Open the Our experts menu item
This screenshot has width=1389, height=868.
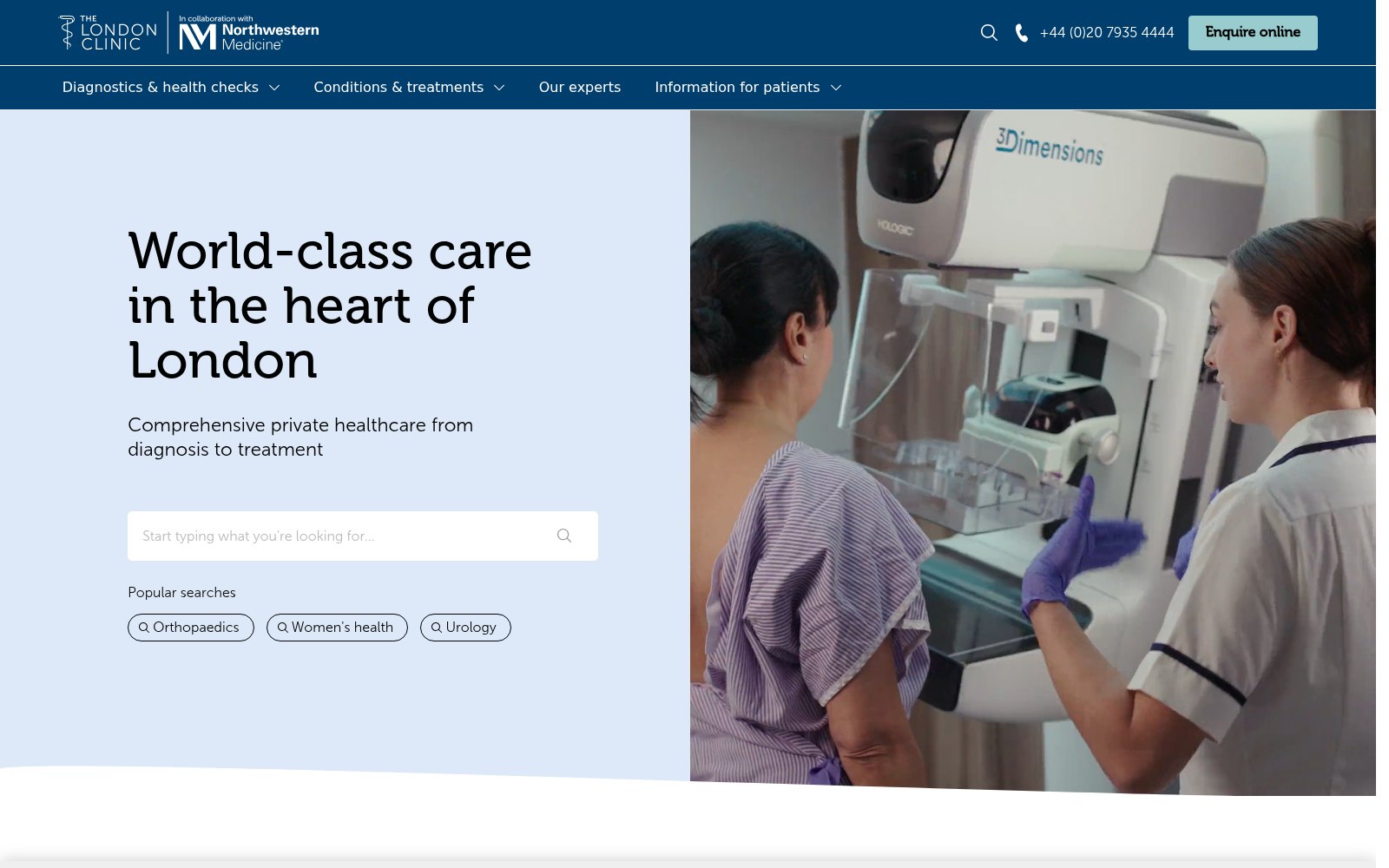click(x=579, y=88)
